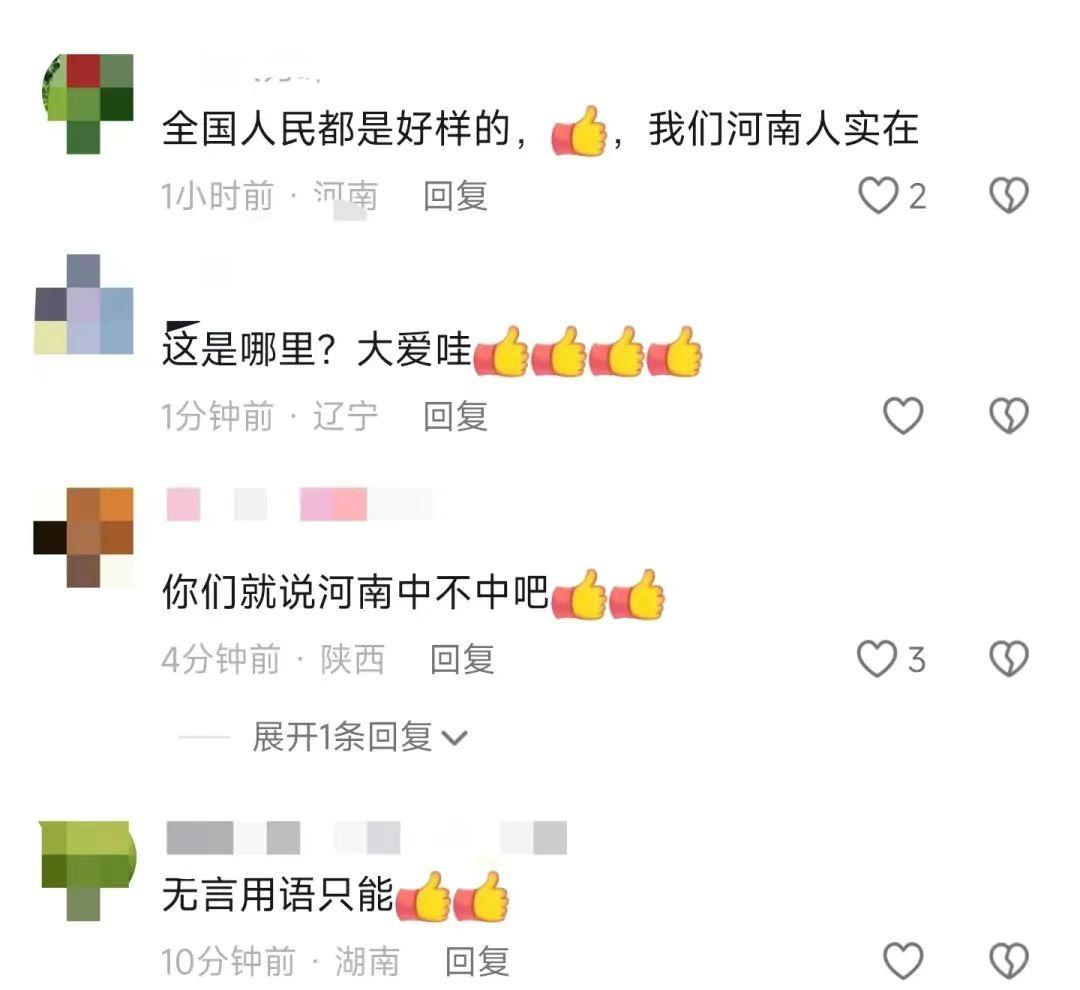Tap broken heart on the 湖南 comment
The width and height of the screenshot is (1080, 990).
point(1009,960)
